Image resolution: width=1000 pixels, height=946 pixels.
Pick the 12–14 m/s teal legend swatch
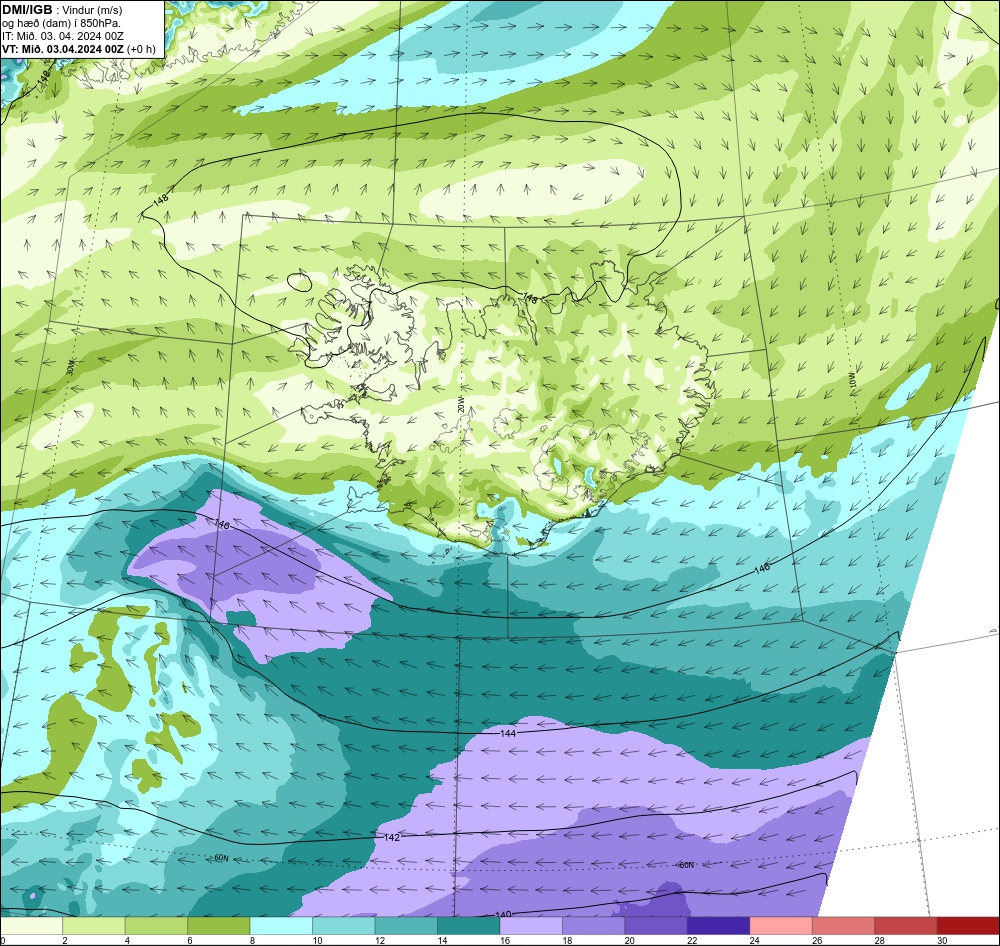click(406, 926)
